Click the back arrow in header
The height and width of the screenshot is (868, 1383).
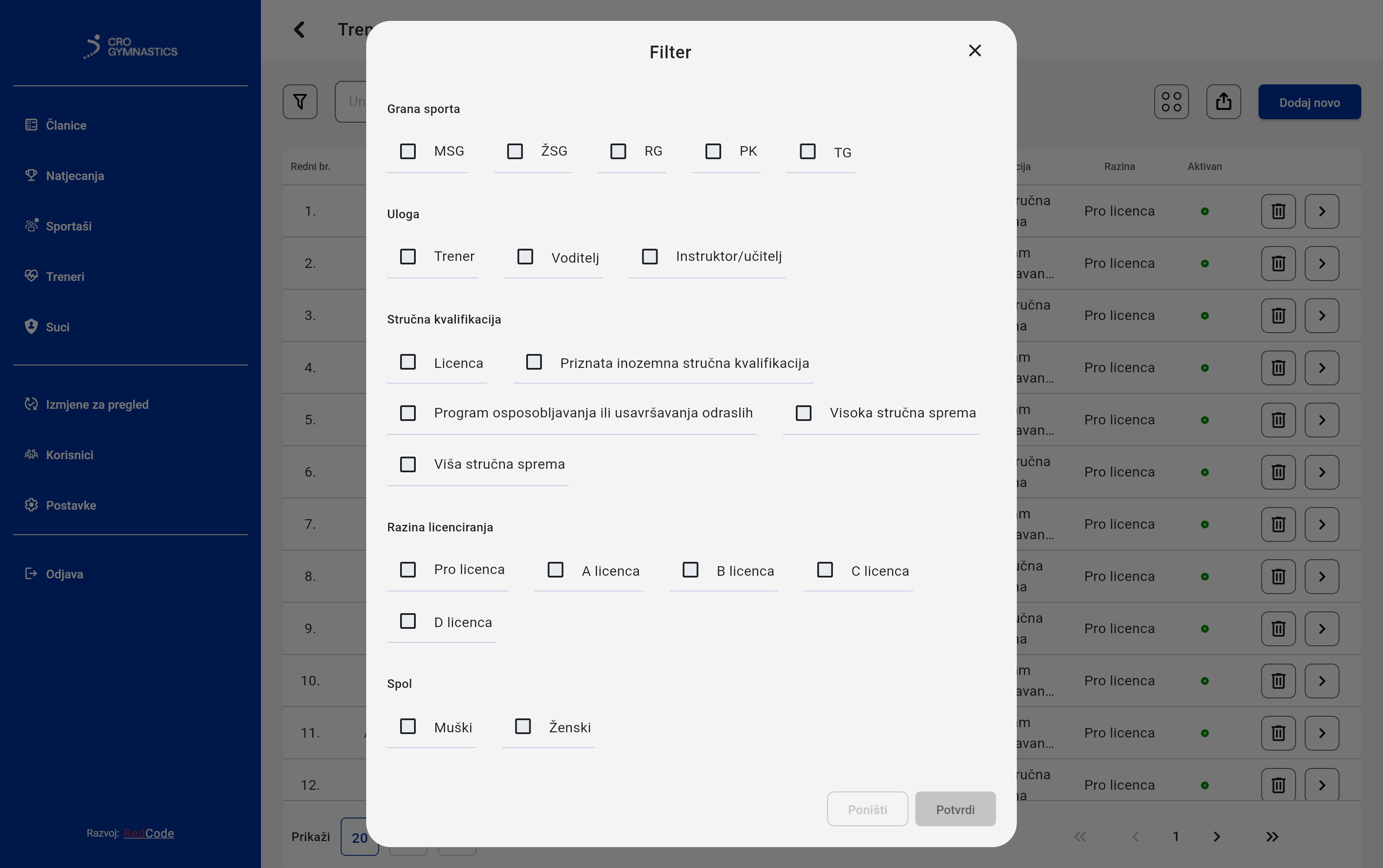pyautogui.click(x=299, y=30)
